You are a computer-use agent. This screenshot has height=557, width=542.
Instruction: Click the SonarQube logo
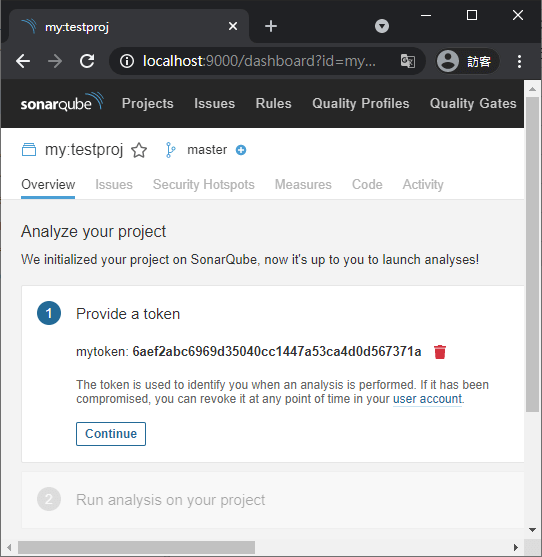tap(62, 102)
